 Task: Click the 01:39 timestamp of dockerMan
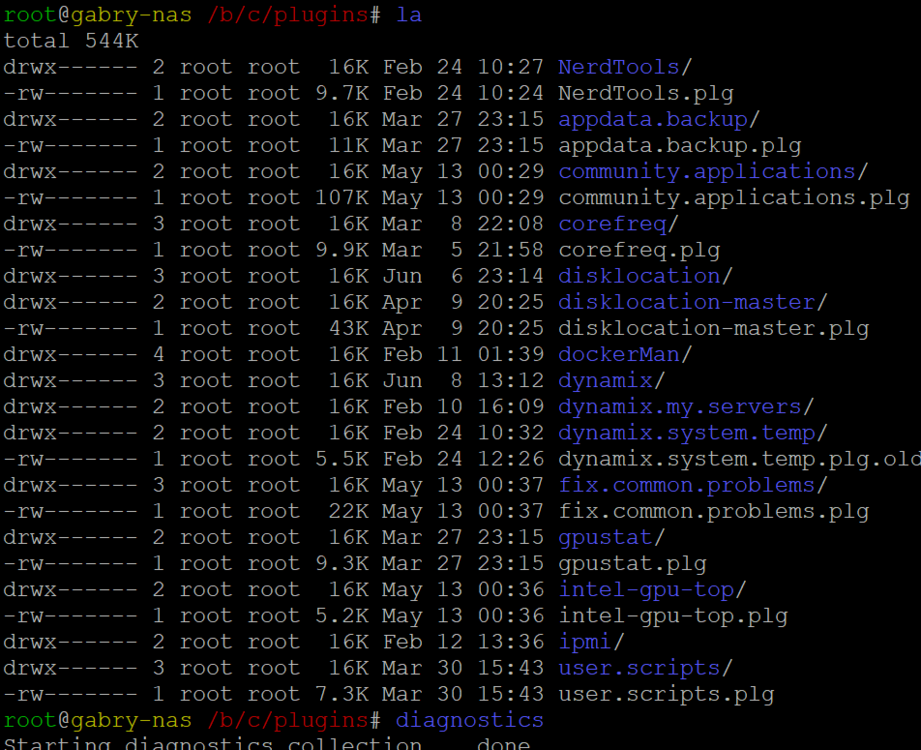click(x=510, y=354)
